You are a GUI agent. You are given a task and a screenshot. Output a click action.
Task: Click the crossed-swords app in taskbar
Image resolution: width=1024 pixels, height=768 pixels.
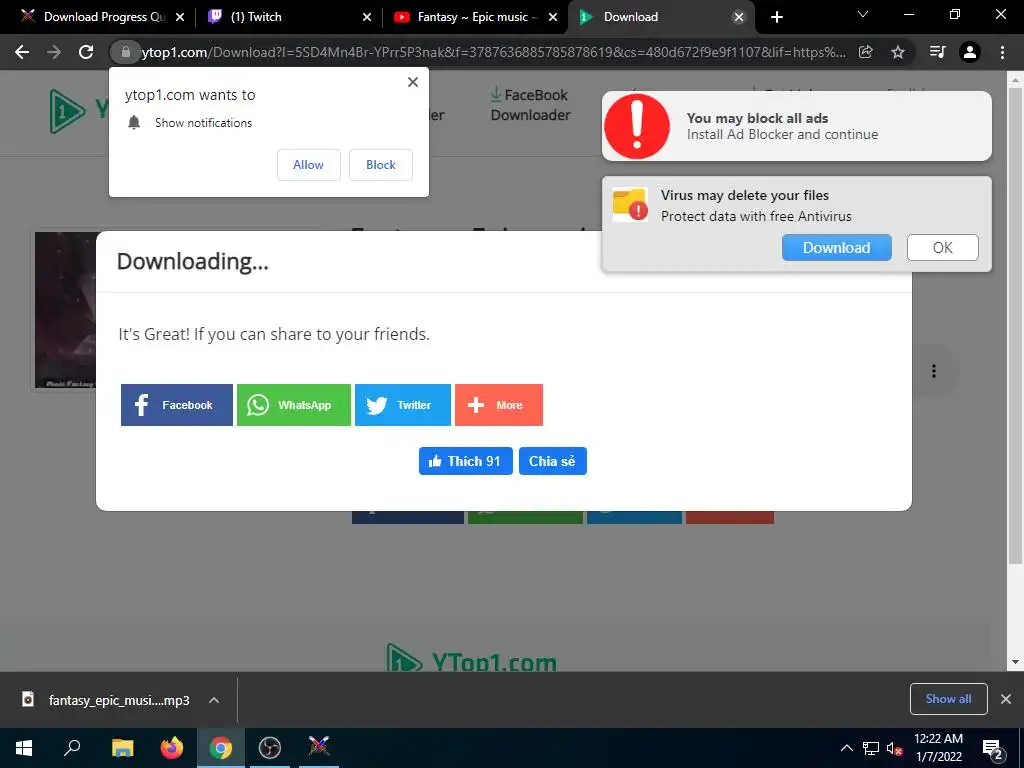click(319, 748)
